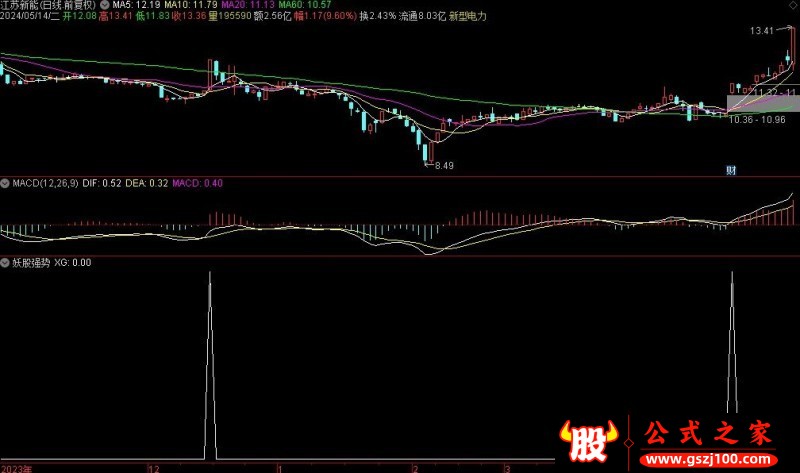Select the MA60: 10.57 moving average label
The width and height of the screenshot is (800, 473).
click(288, 5)
